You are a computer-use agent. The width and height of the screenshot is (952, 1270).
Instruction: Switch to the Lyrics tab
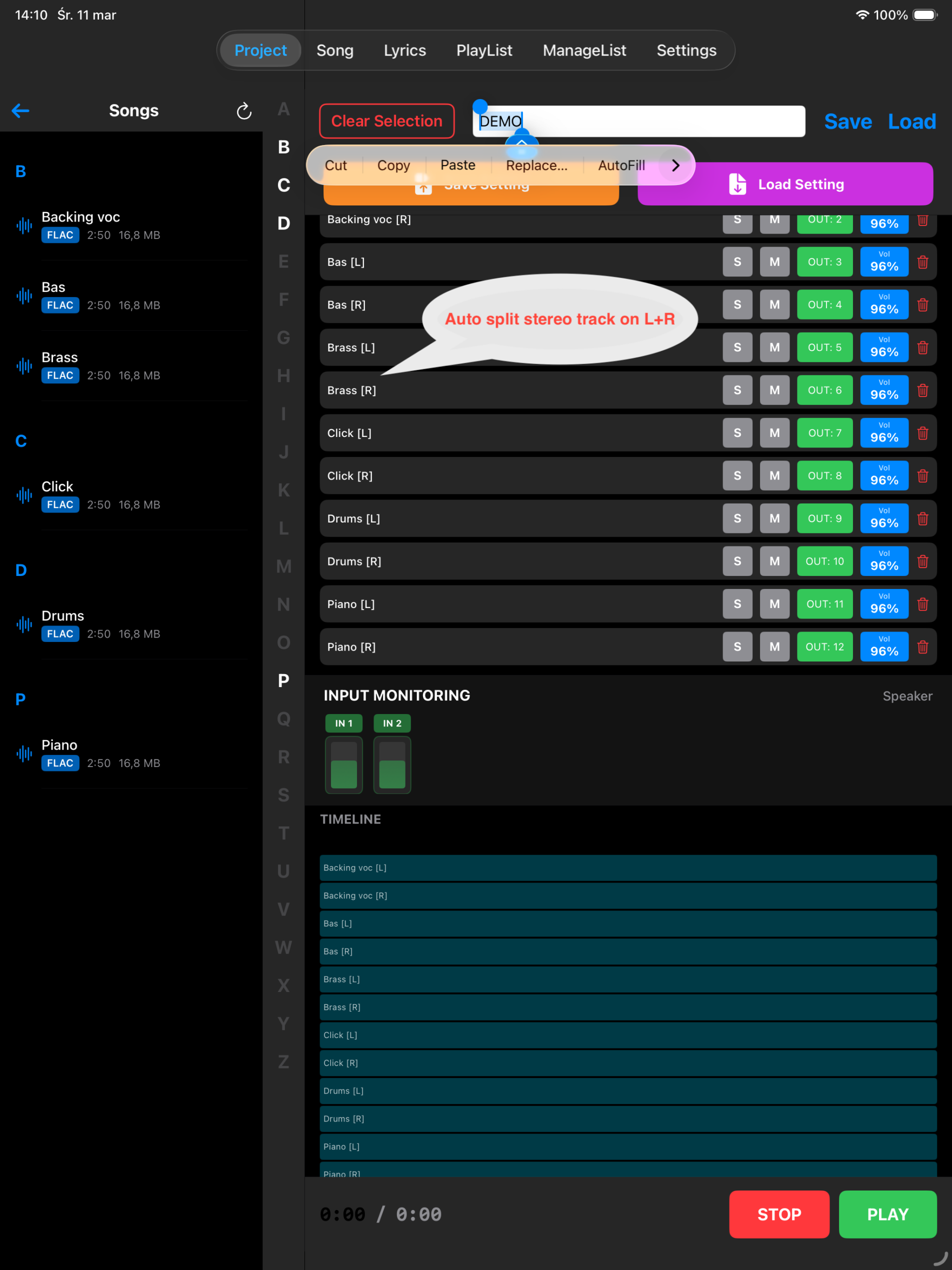click(404, 50)
